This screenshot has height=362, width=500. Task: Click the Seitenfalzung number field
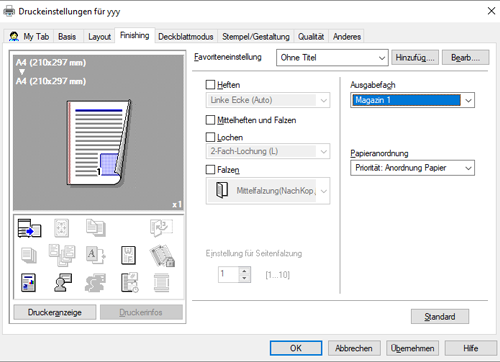pyautogui.click(x=229, y=274)
